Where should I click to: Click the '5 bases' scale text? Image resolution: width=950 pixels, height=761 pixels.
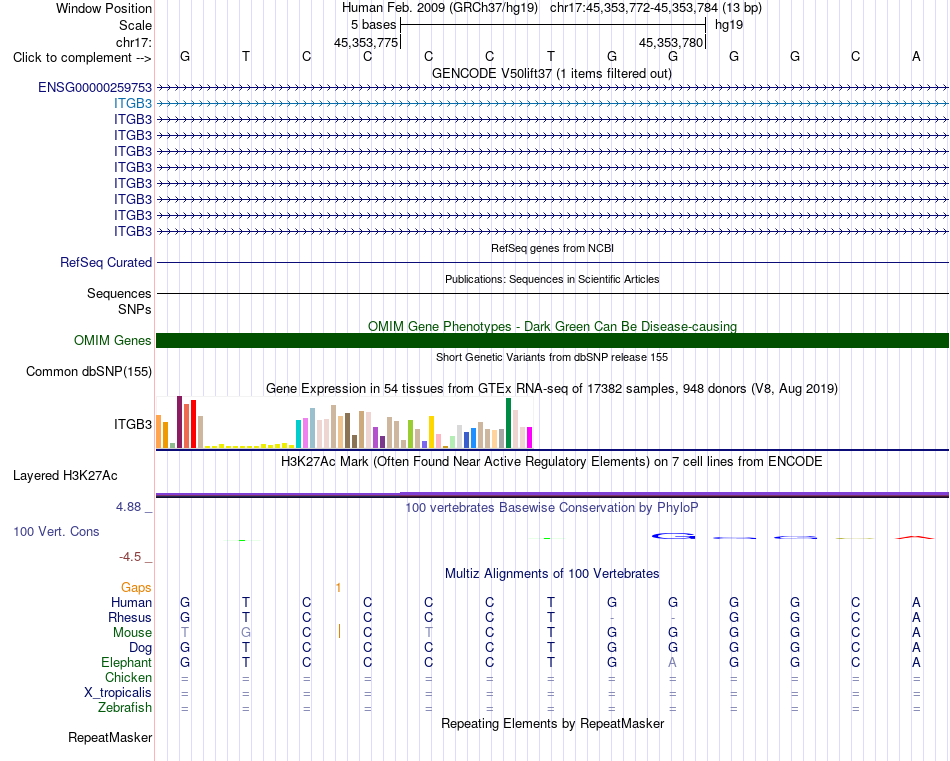click(373, 25)
